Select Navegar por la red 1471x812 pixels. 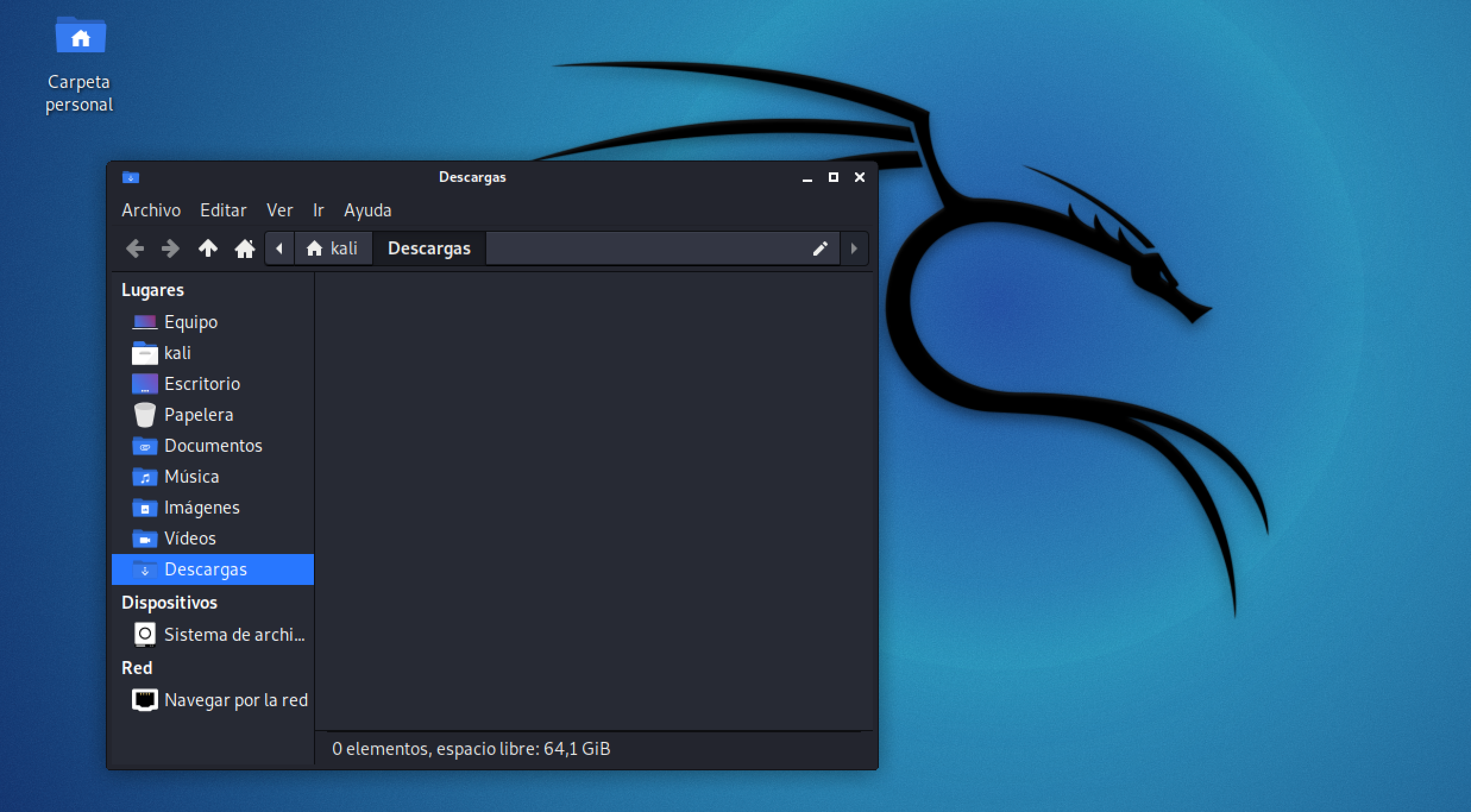click(x=235, y=700)
